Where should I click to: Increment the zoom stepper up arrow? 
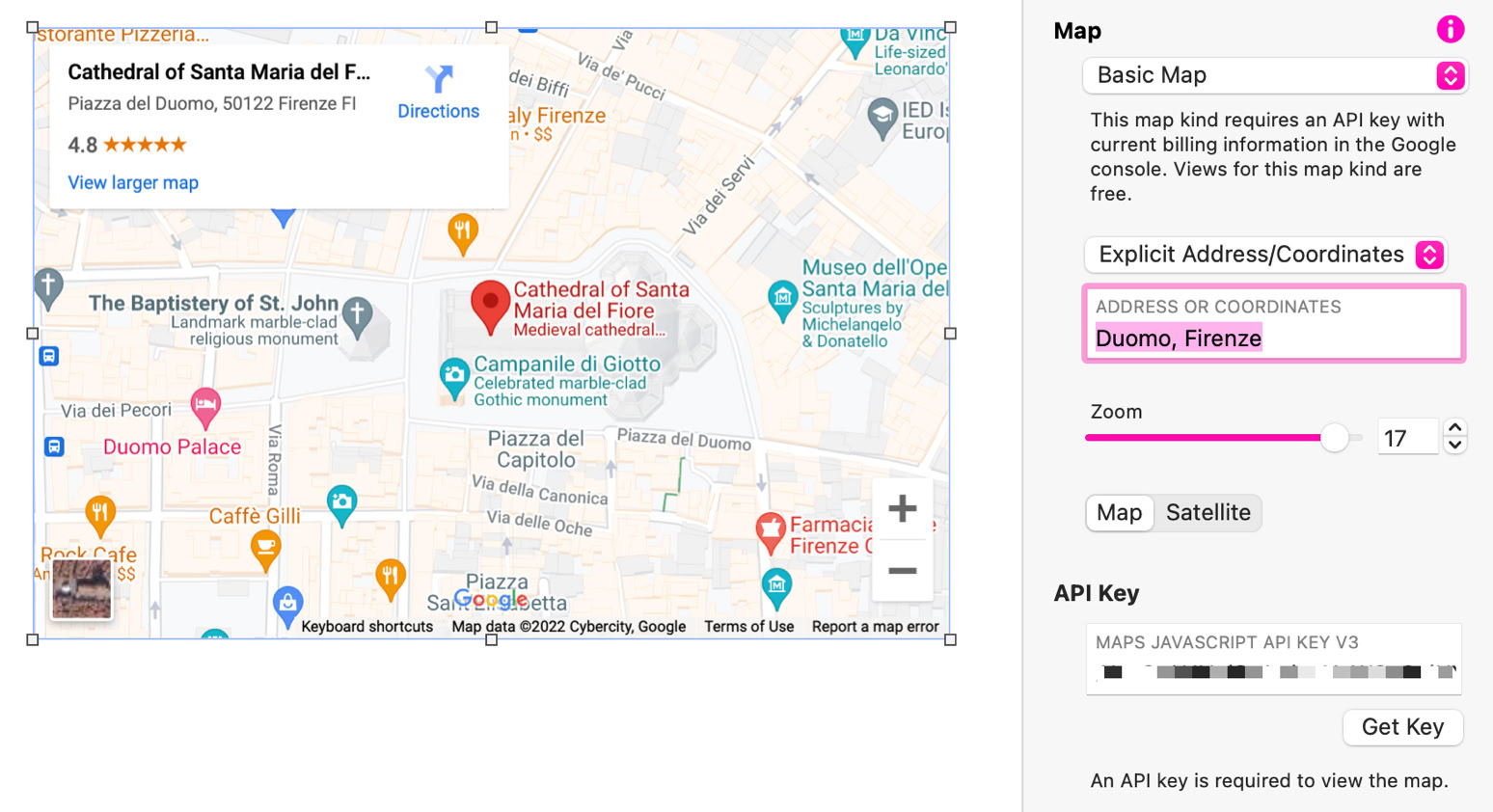[1454, 427]
